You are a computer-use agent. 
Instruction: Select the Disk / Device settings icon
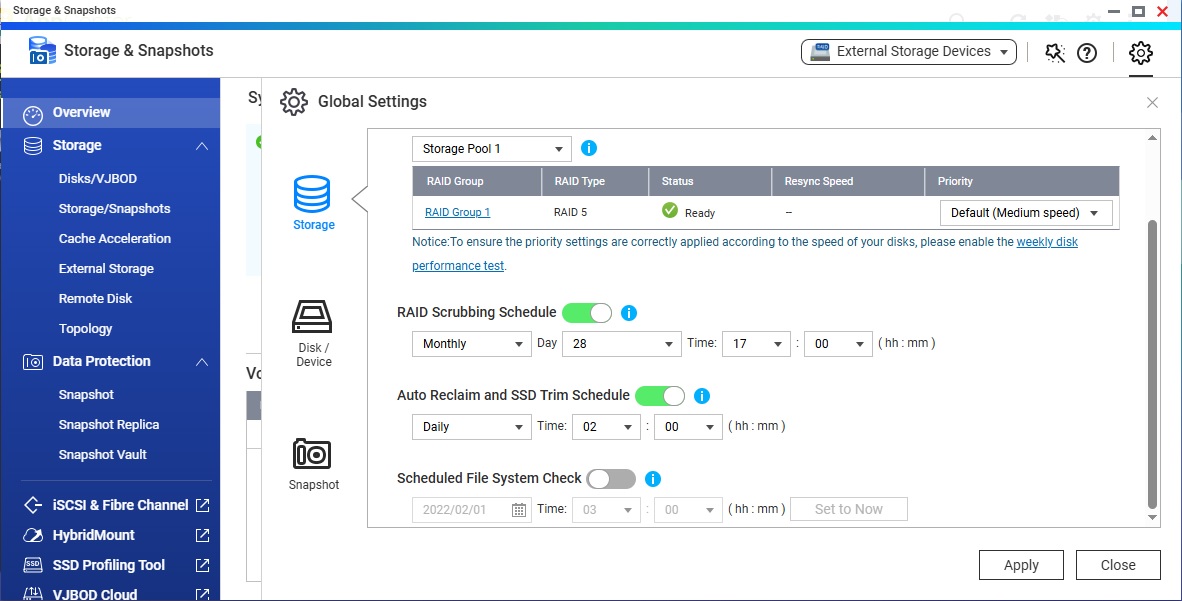[x=312, y=318]
